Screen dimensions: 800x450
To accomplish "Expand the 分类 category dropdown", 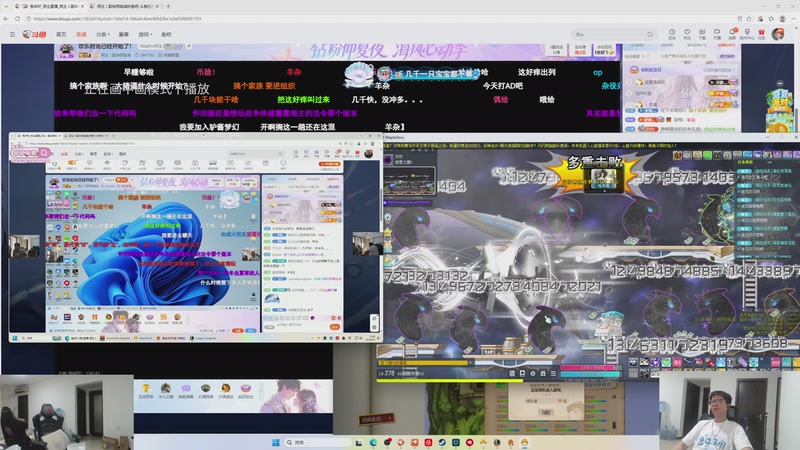I will [x=103, y=34].
